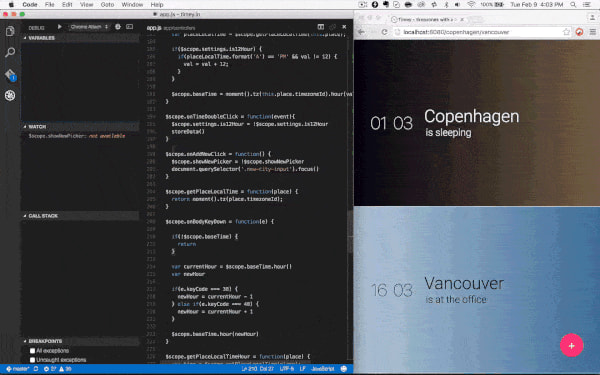Open the Goto menu
The width and height of the screenshot is (600, 375).
107,5
